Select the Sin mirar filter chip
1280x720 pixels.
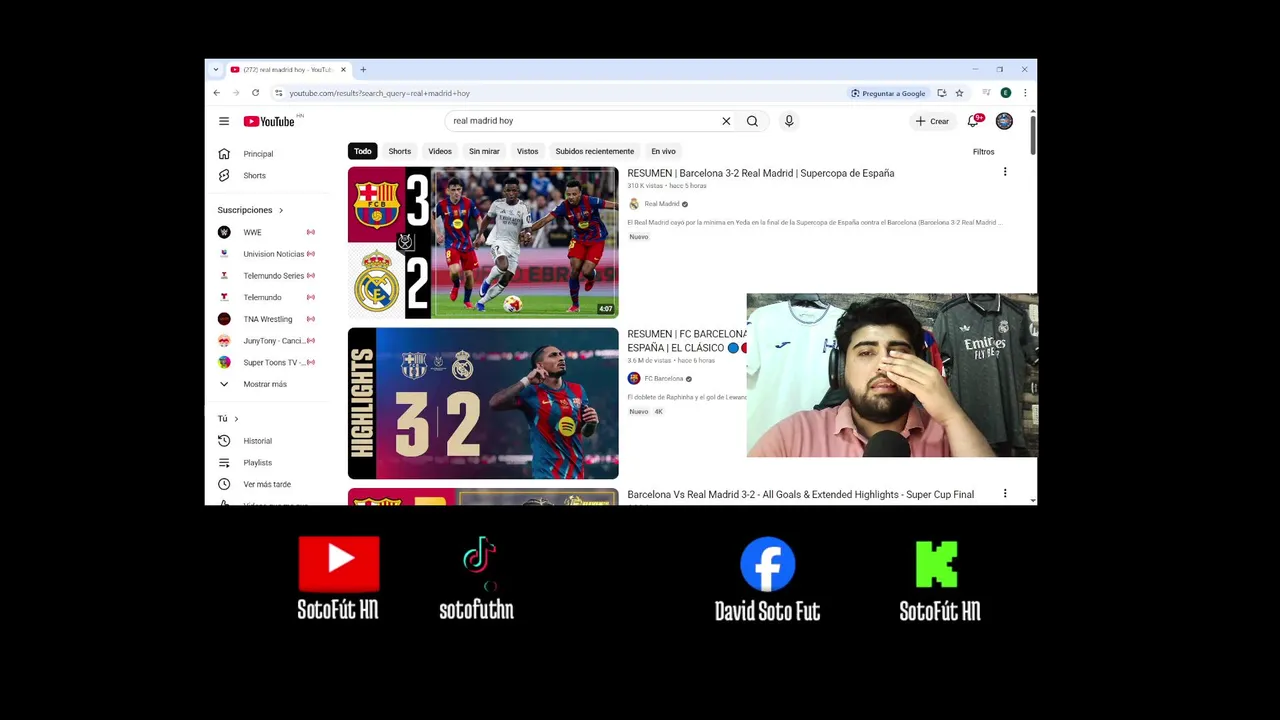[484, 151]
